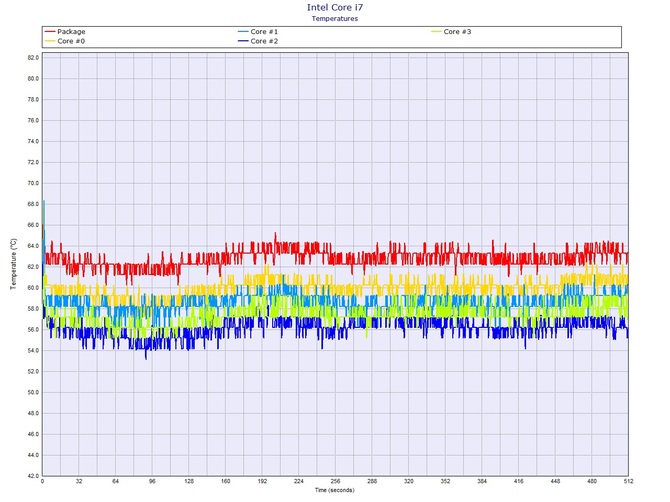Image resolution: width=670 pixels, height=502 pixels.
Task: Click the 50.0 y-axis value
Action: point(33,393)
